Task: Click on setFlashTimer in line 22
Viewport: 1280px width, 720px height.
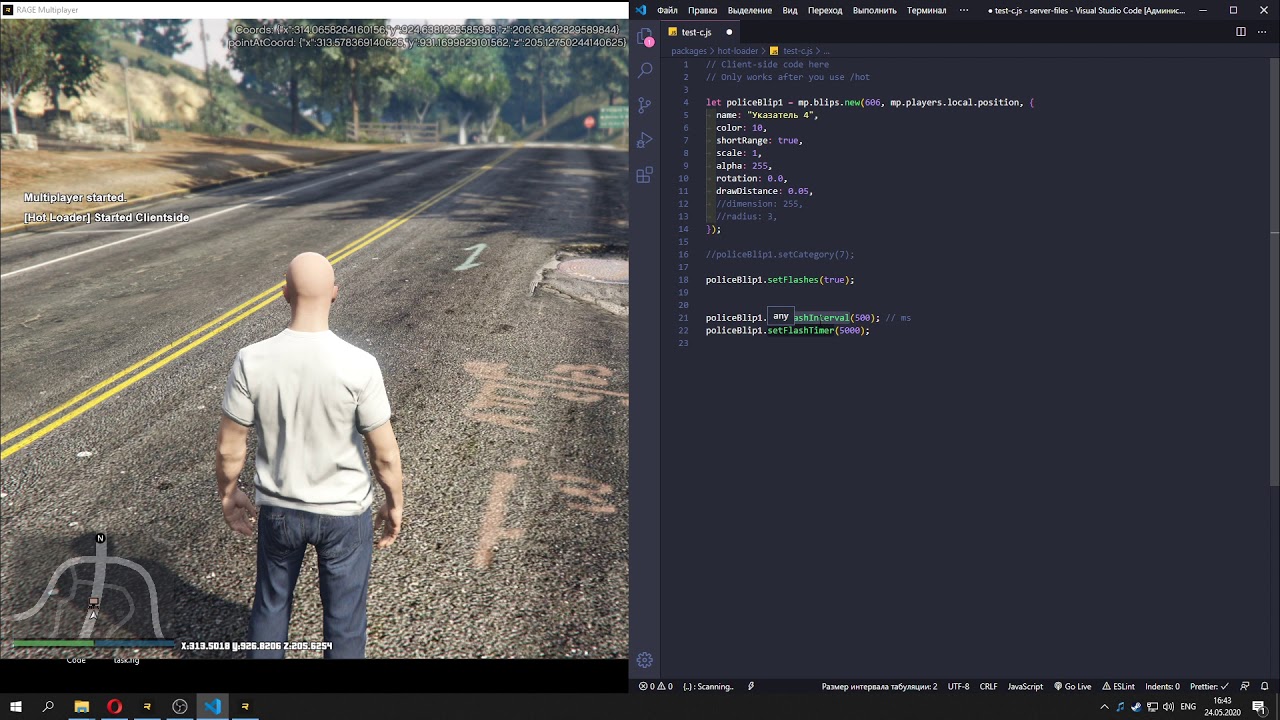Action: pyautogui.click(x=801, y=331)
